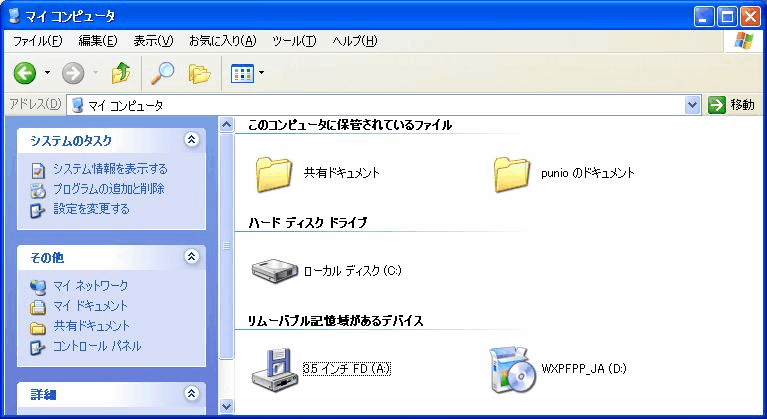Collapse the 詳細 panel chevron
Image resolution: width=767 pixels, height=419 pixels.
(191, 393)
